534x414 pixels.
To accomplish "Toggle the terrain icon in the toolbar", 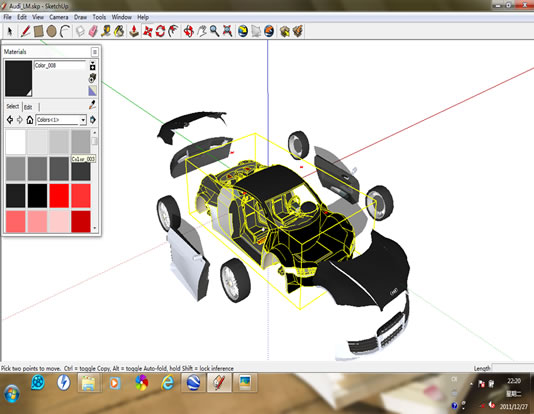I will click(x=256, y=31).
